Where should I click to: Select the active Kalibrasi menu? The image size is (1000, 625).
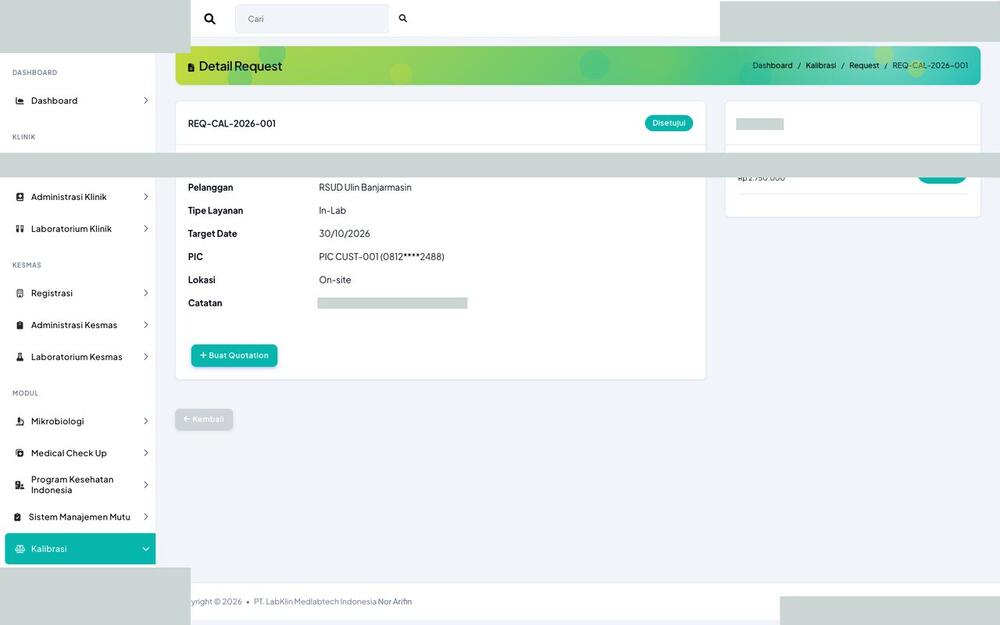pos(80,549)
